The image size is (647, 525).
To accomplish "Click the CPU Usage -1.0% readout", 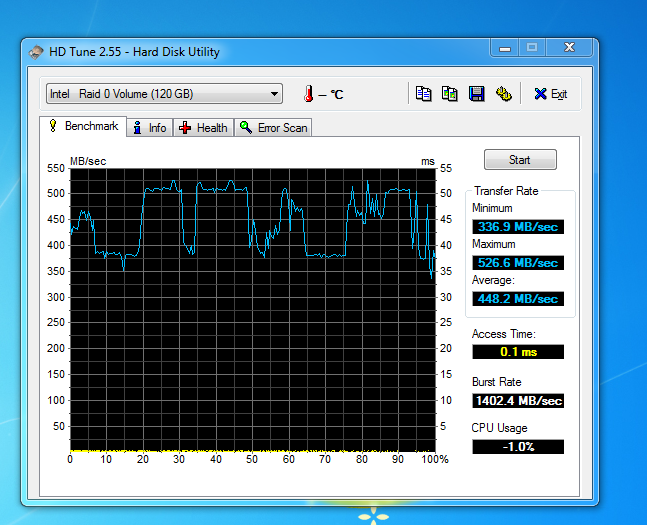I will pyautogui.click(x=517, y=447).
